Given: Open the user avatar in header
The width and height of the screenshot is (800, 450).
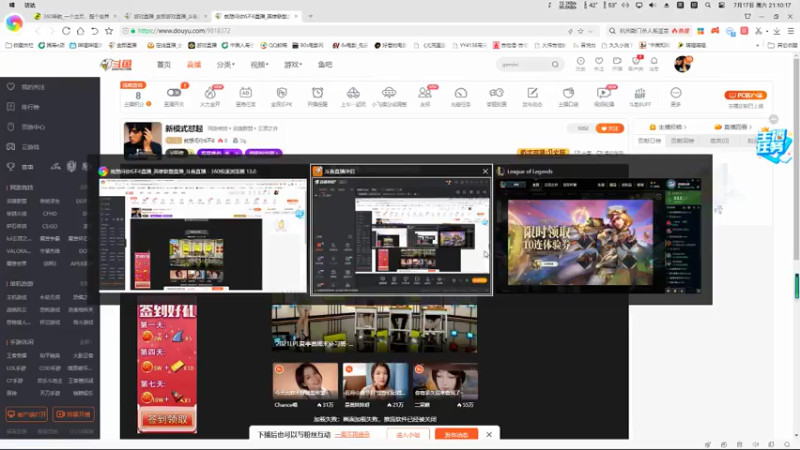Looking at the screenshot, I should [x=682, y=64].
